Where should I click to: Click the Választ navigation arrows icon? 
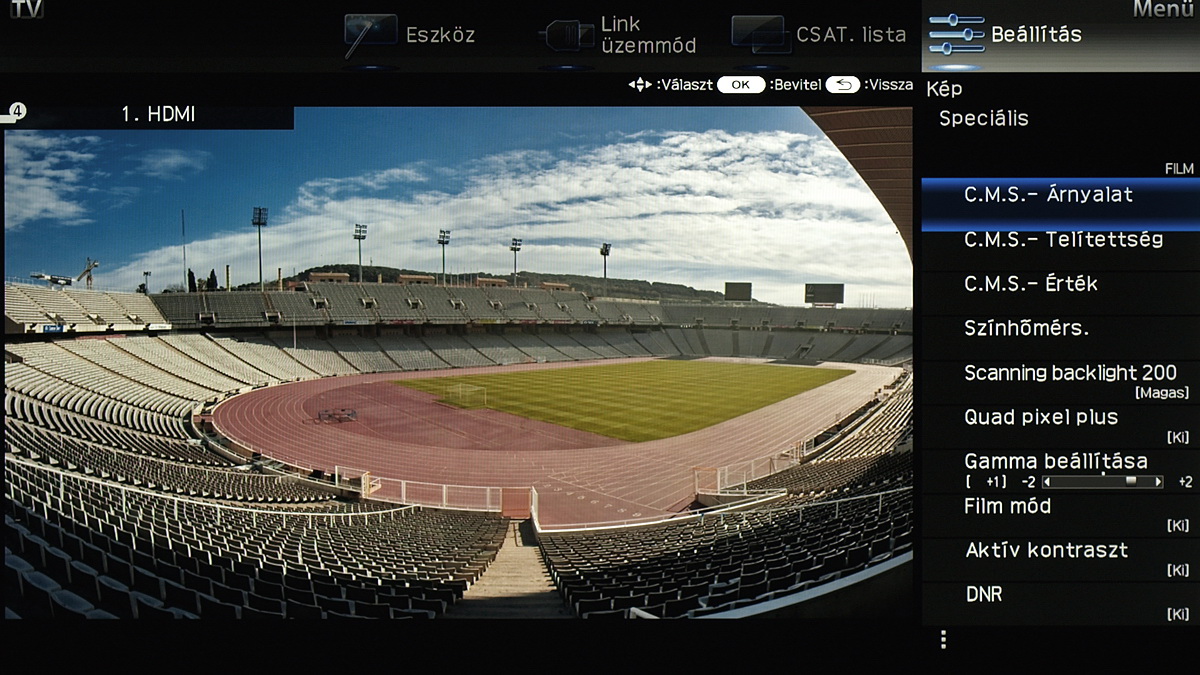640,85
